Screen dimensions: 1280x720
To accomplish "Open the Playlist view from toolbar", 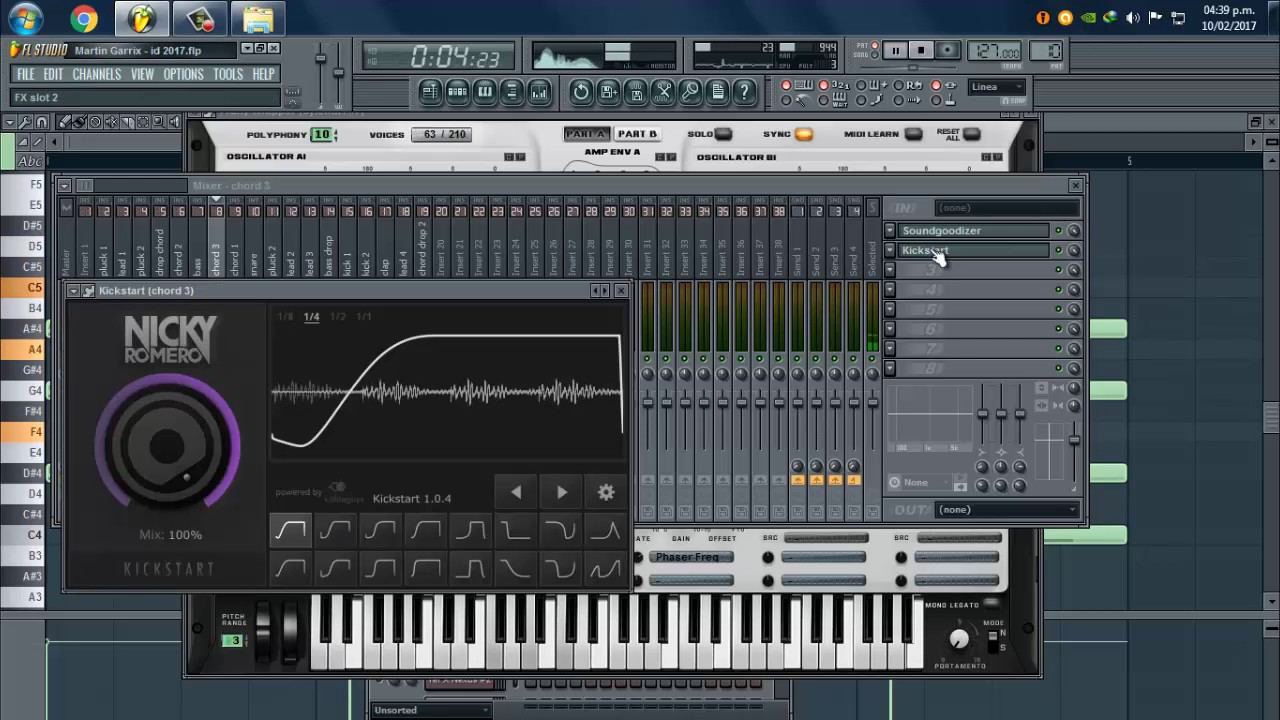I will 430,92.
